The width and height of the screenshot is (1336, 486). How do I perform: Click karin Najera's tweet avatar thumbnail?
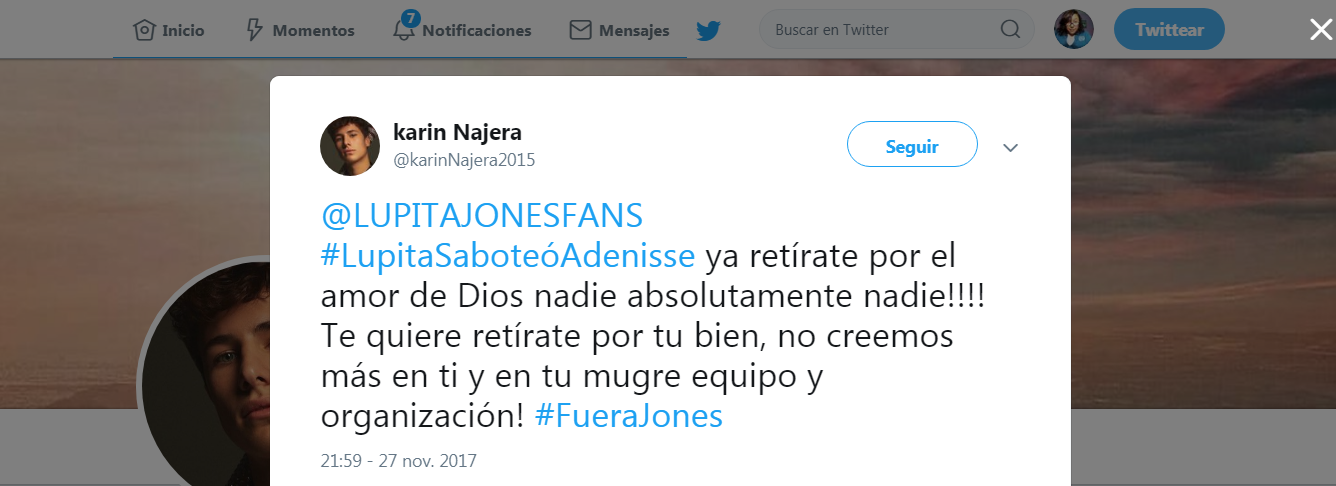tap(349, 146)
